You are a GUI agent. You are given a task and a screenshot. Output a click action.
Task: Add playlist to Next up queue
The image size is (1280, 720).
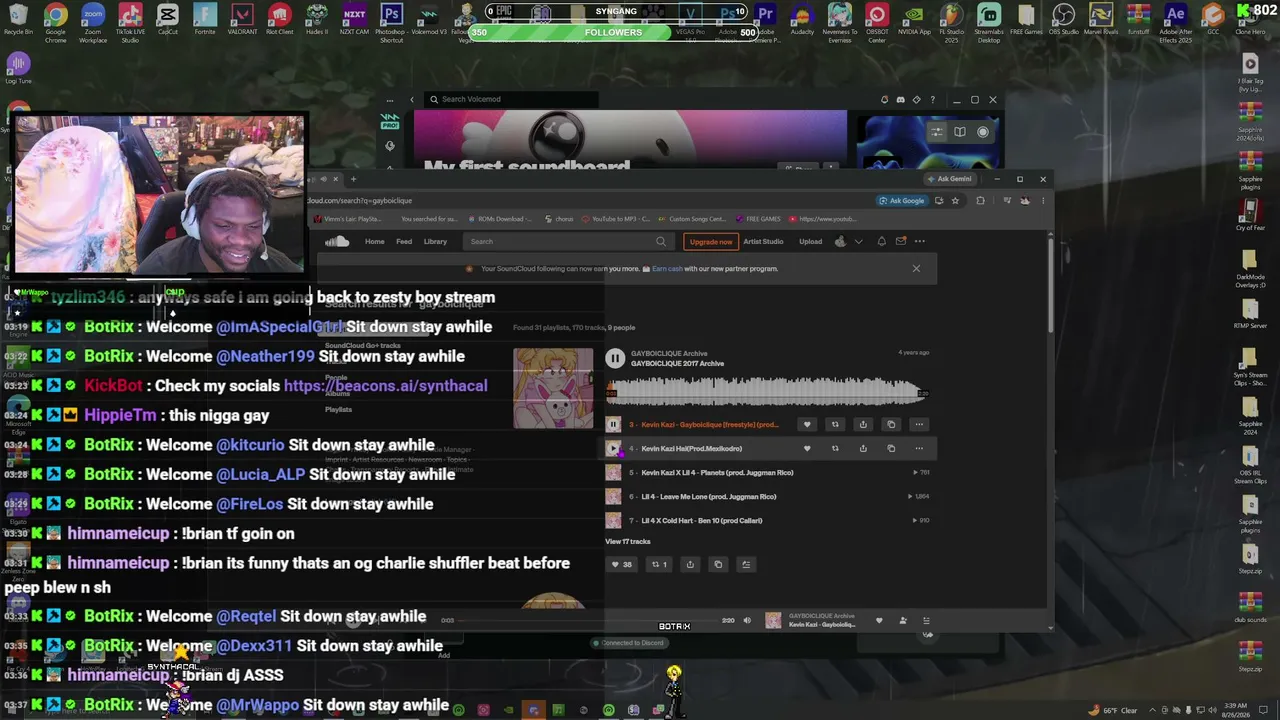pyautogui.click(x=745, y=564)
